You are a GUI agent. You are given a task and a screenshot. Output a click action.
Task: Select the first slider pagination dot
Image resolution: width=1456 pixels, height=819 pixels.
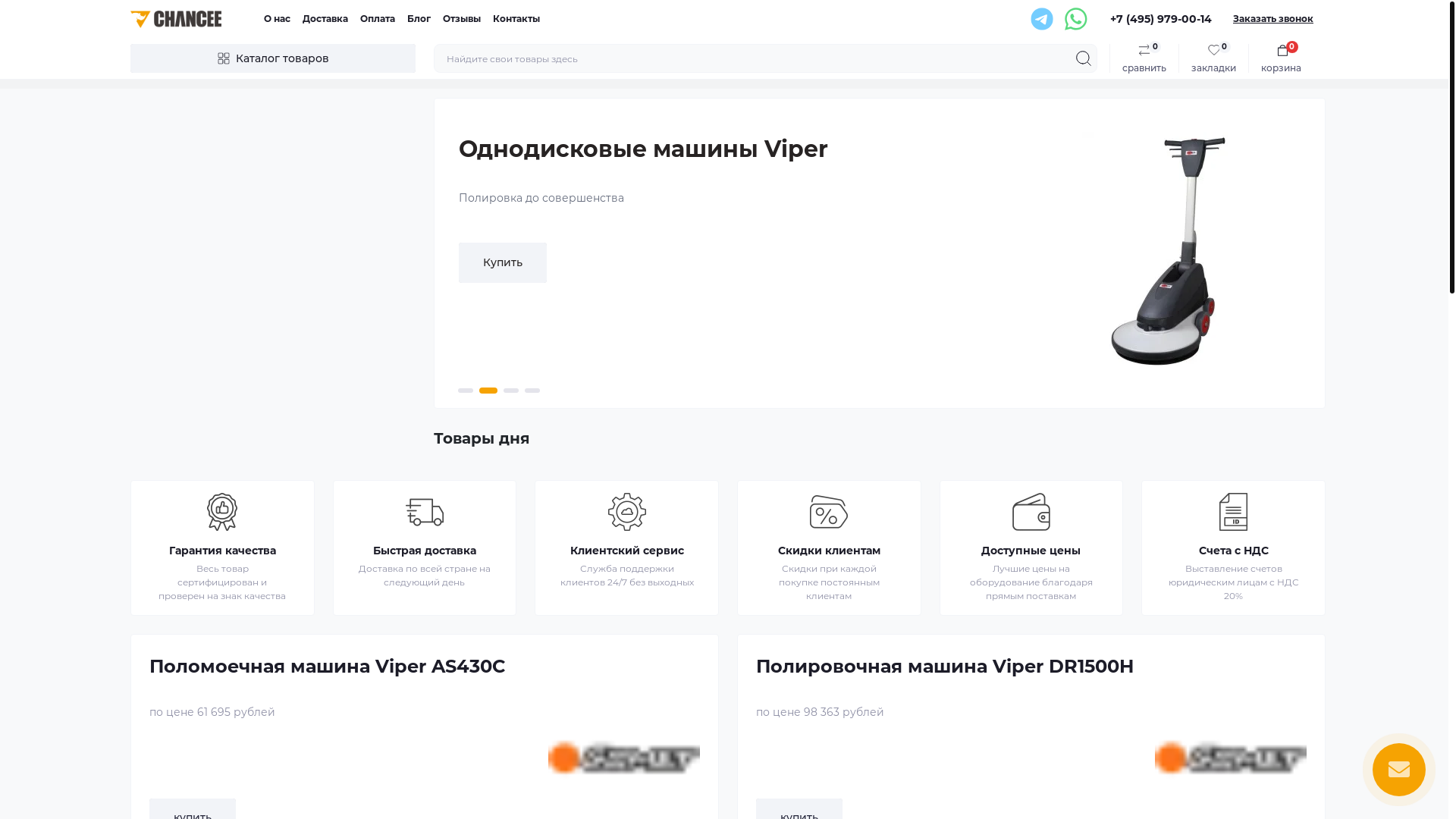(466, 391)
